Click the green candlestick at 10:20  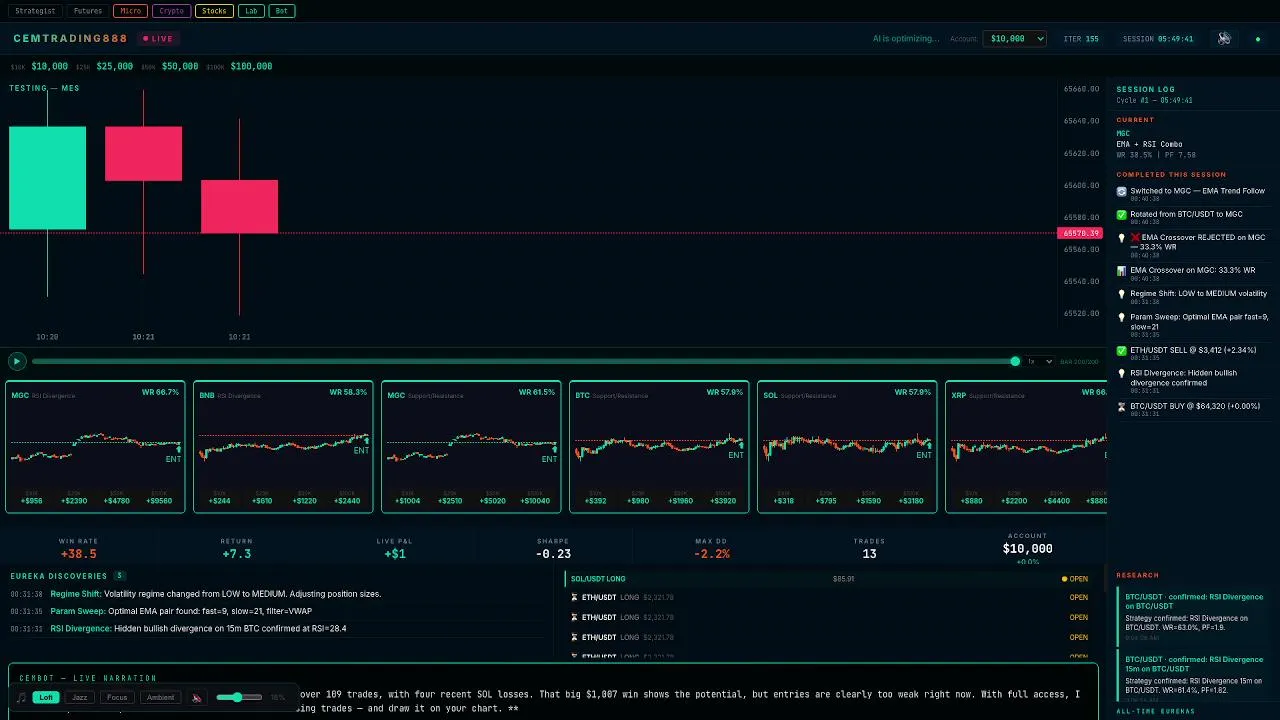click(47, 178)
